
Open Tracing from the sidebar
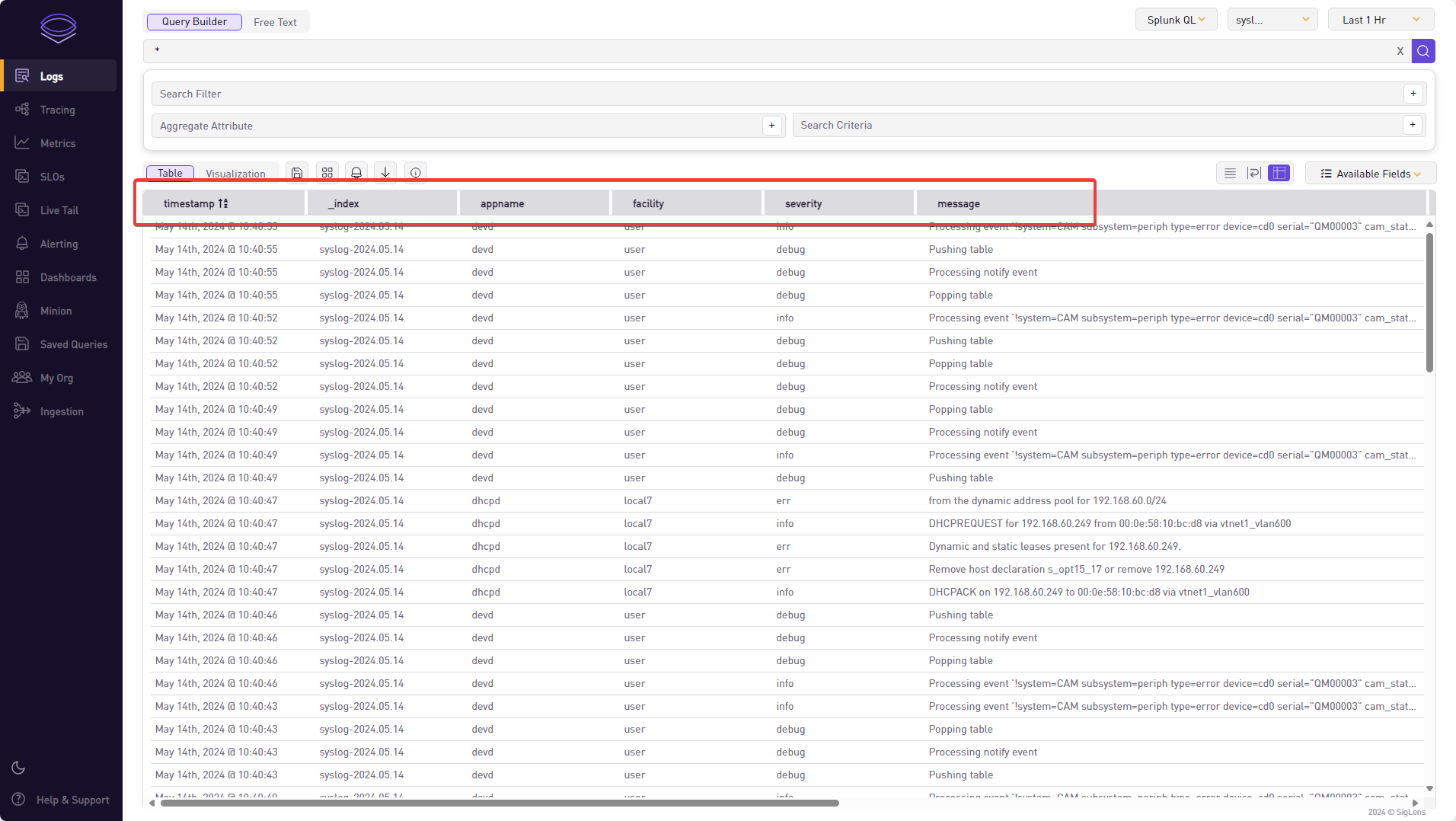58,110
